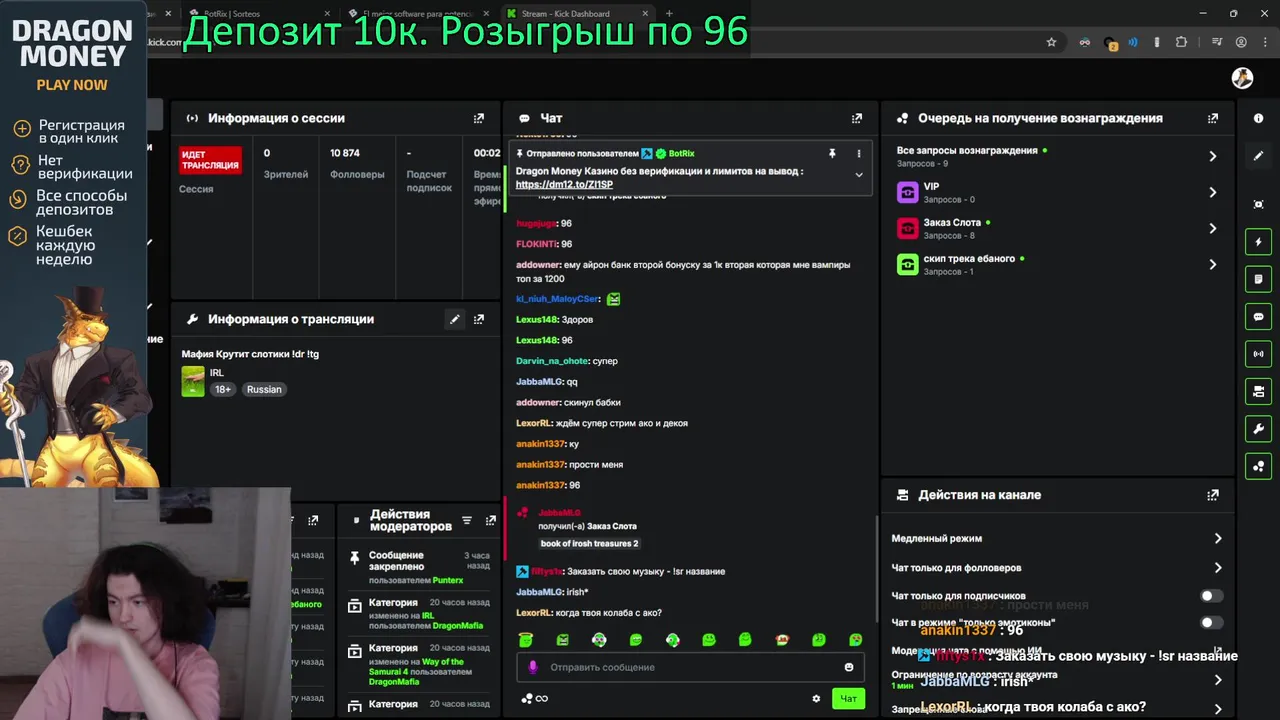Click PLAY NOW on Dragon Money banner
Image resolution: width=1280 pixels, height=720 pixels.
click(72, 85)
